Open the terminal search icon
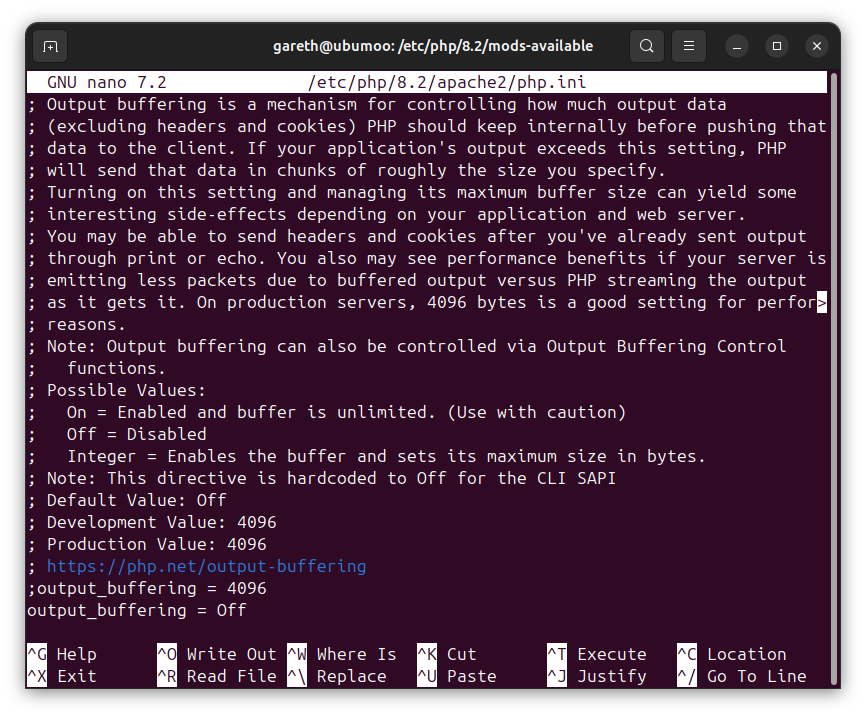 pyautogui.click(x=647, y=46)
